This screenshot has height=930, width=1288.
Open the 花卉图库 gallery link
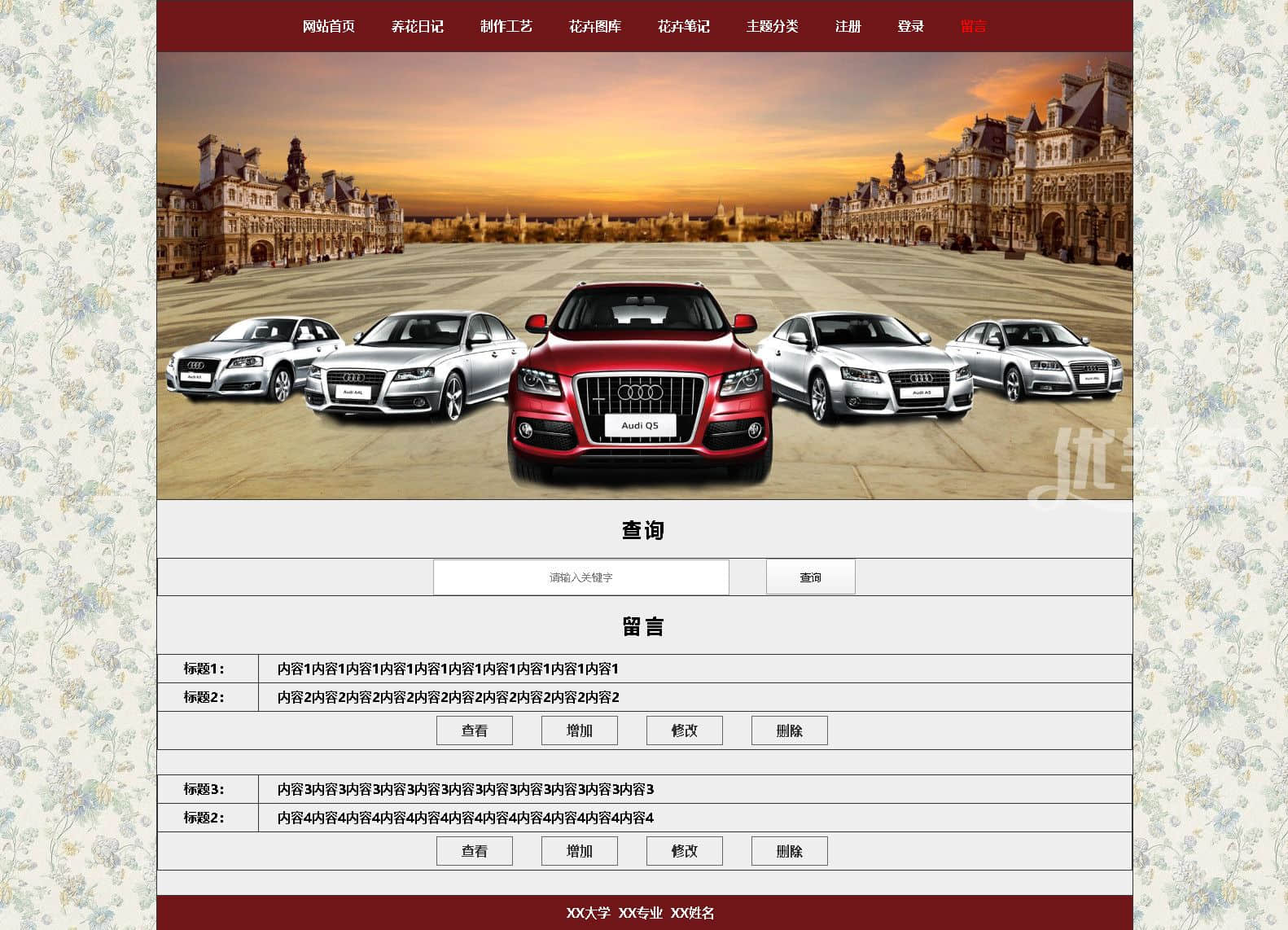(x=594, y=26)
